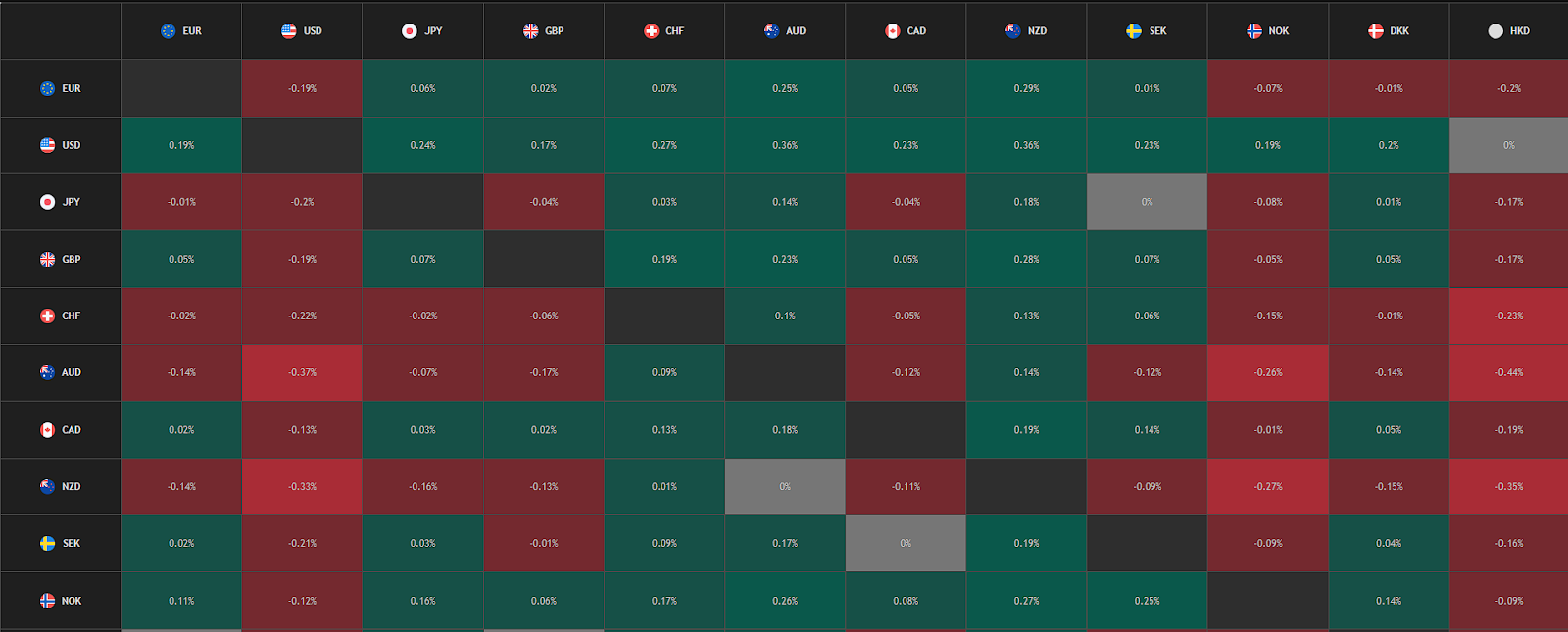This screenshot has height=632, width=1568.
Task: Click the USD flag icon in column header
Action: click(289, 31)
